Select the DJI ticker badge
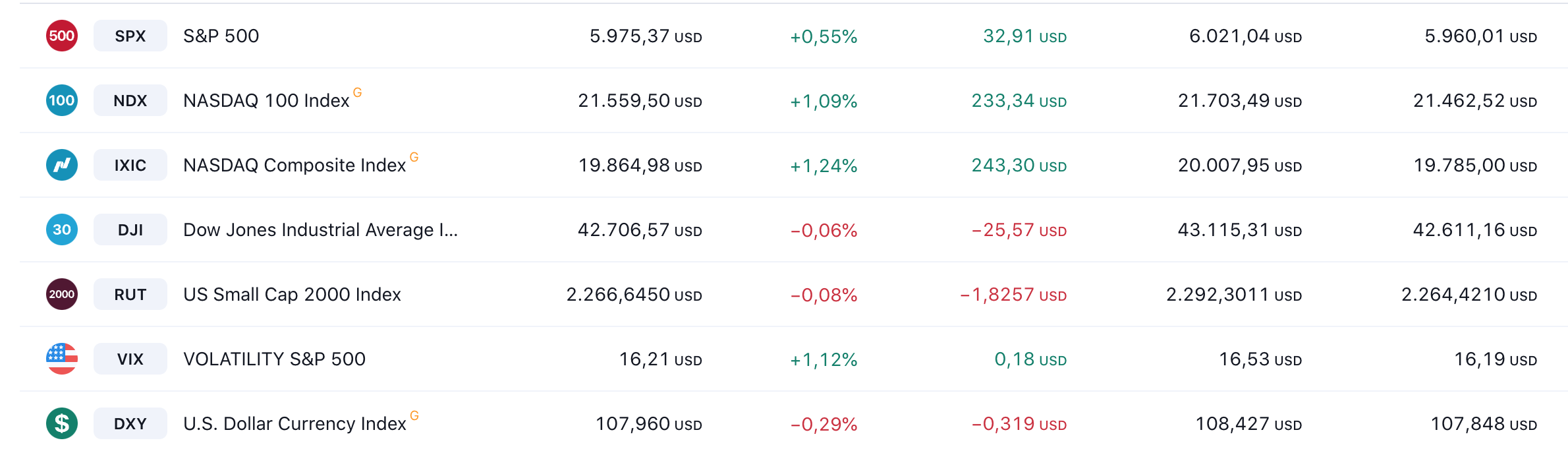The height and width of the screenshot is (455, 1568). (x=130, y=229)
